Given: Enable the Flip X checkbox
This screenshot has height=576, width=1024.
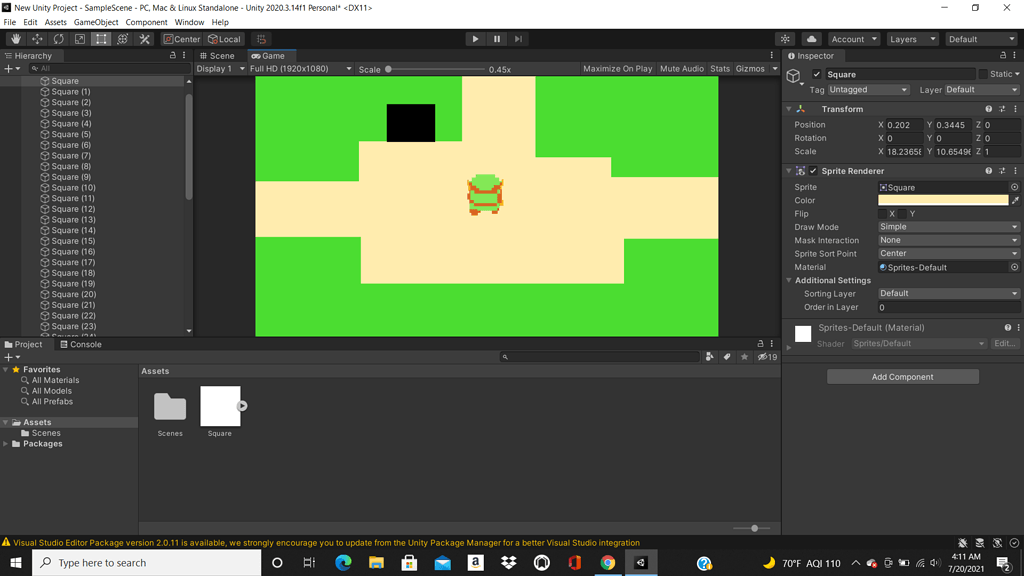Looking at the screenshot, I should click(x=884, y=214).
